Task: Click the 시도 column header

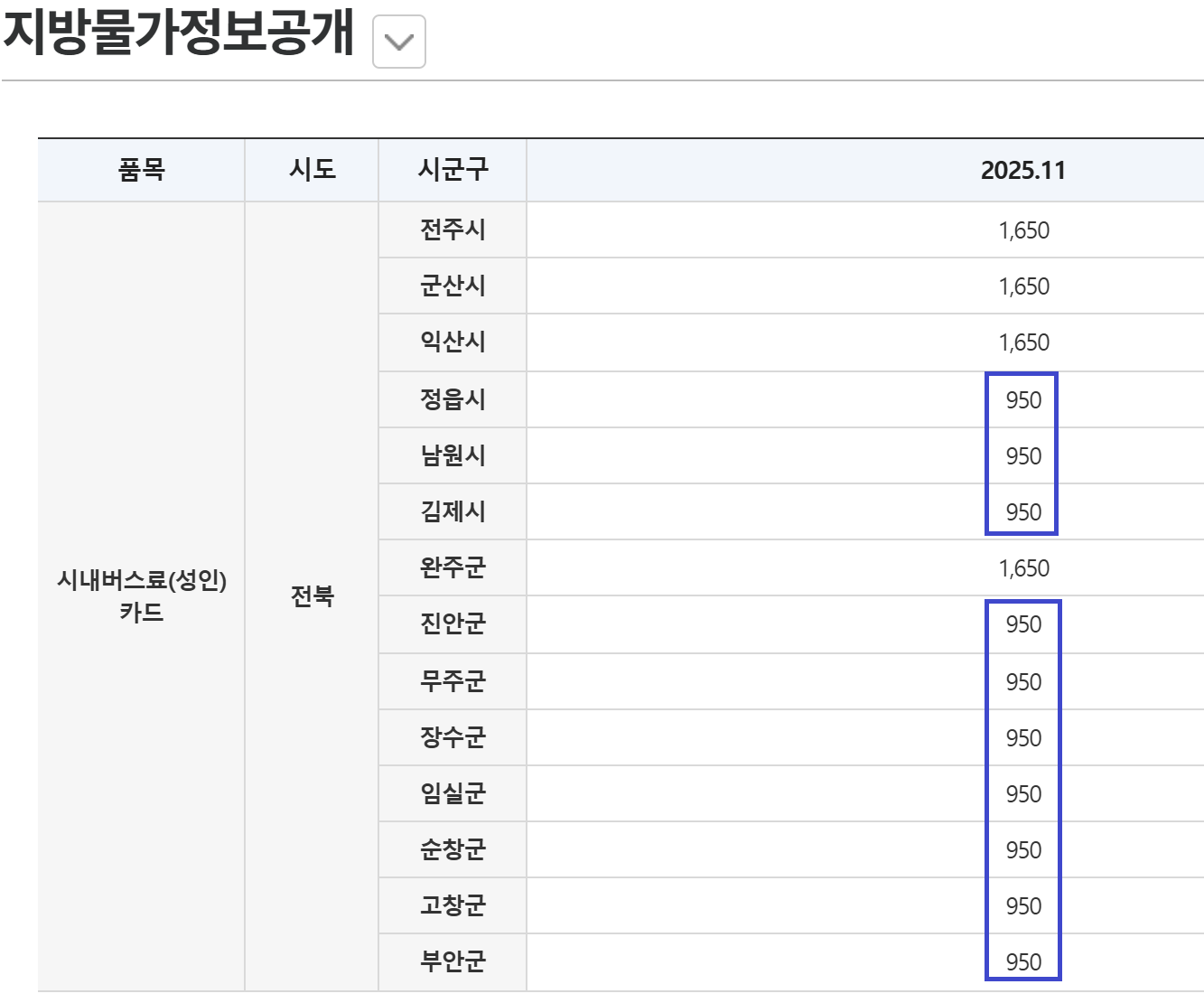Action: coord(312,170)
